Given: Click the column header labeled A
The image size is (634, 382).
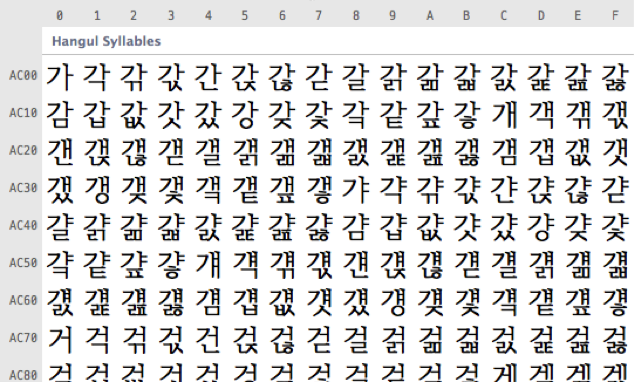Looking at the screenshot, I should 430,16.
